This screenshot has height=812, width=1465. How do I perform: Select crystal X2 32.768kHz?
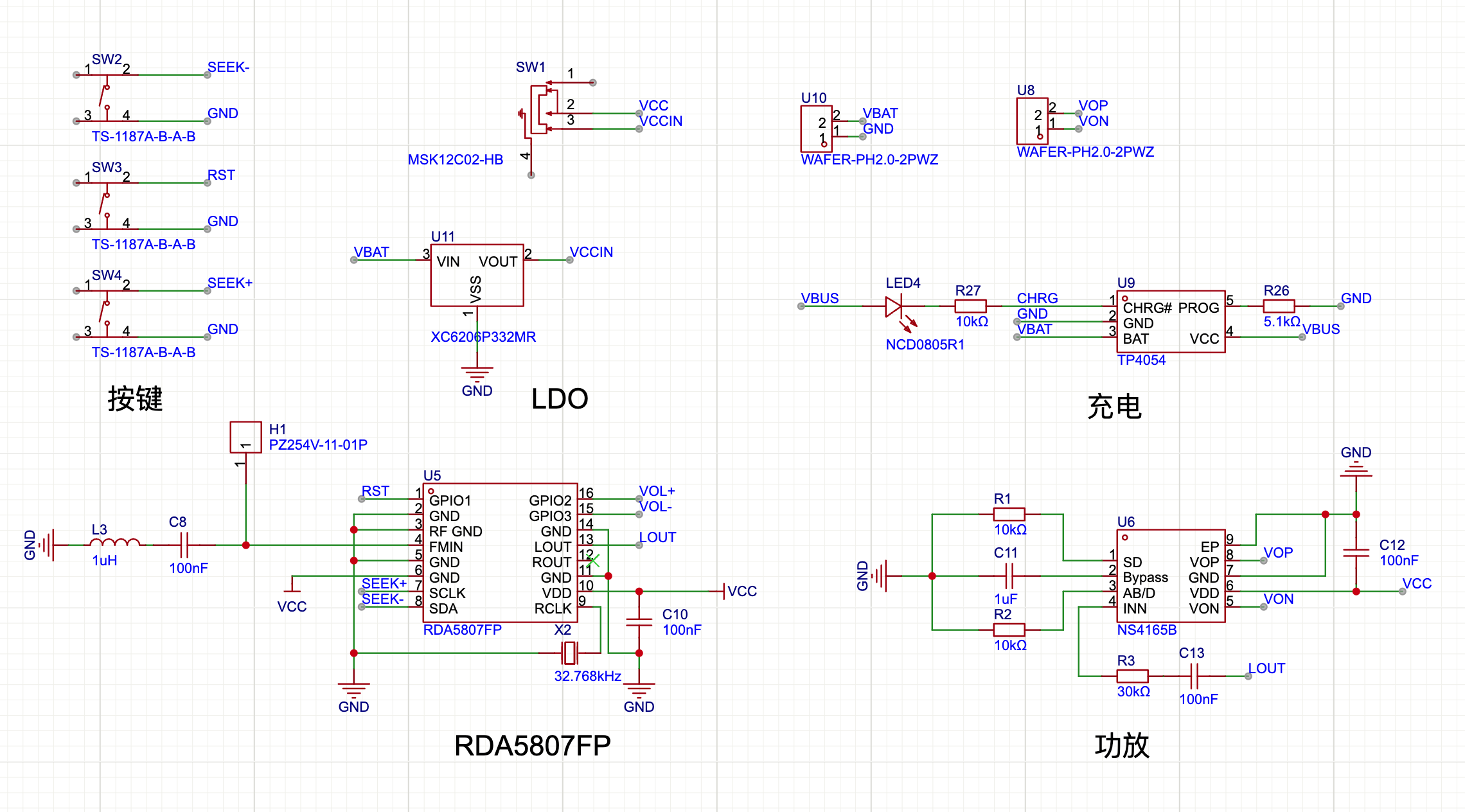570,653
